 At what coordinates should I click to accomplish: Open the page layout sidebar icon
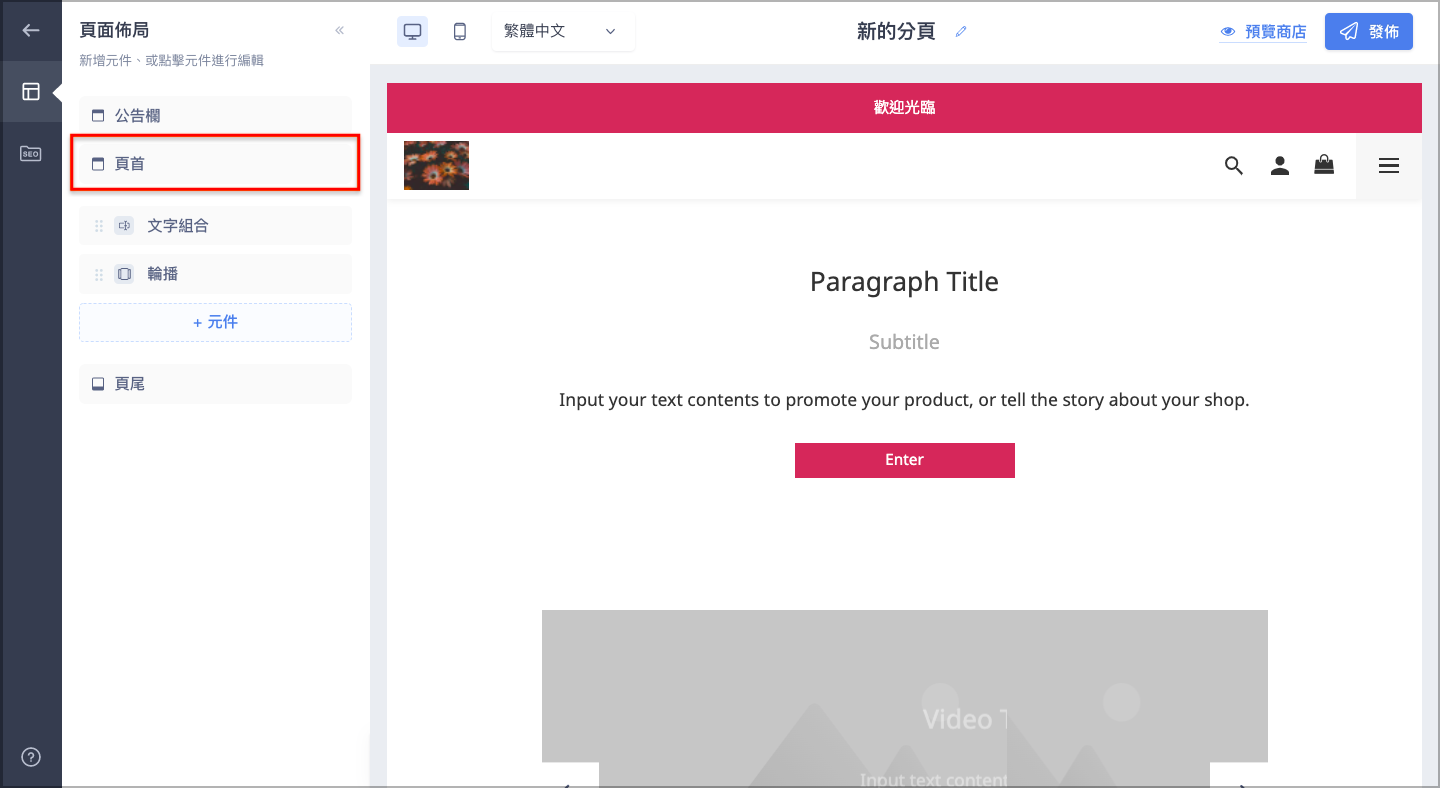click(x=31, y=91)
